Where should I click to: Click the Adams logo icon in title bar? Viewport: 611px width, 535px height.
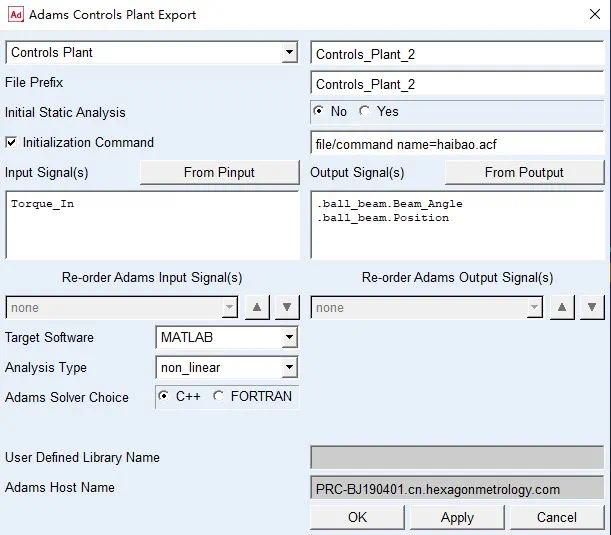14,15
